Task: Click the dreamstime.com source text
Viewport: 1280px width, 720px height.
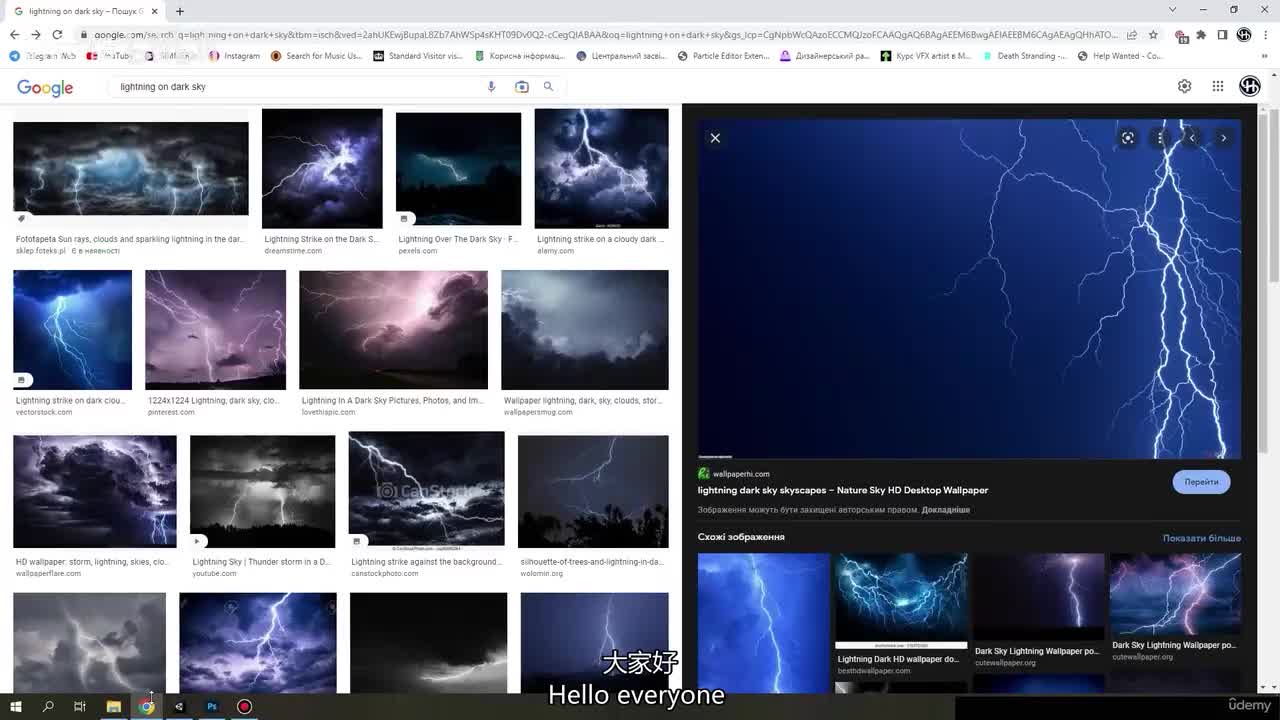Action: [293, 251]
